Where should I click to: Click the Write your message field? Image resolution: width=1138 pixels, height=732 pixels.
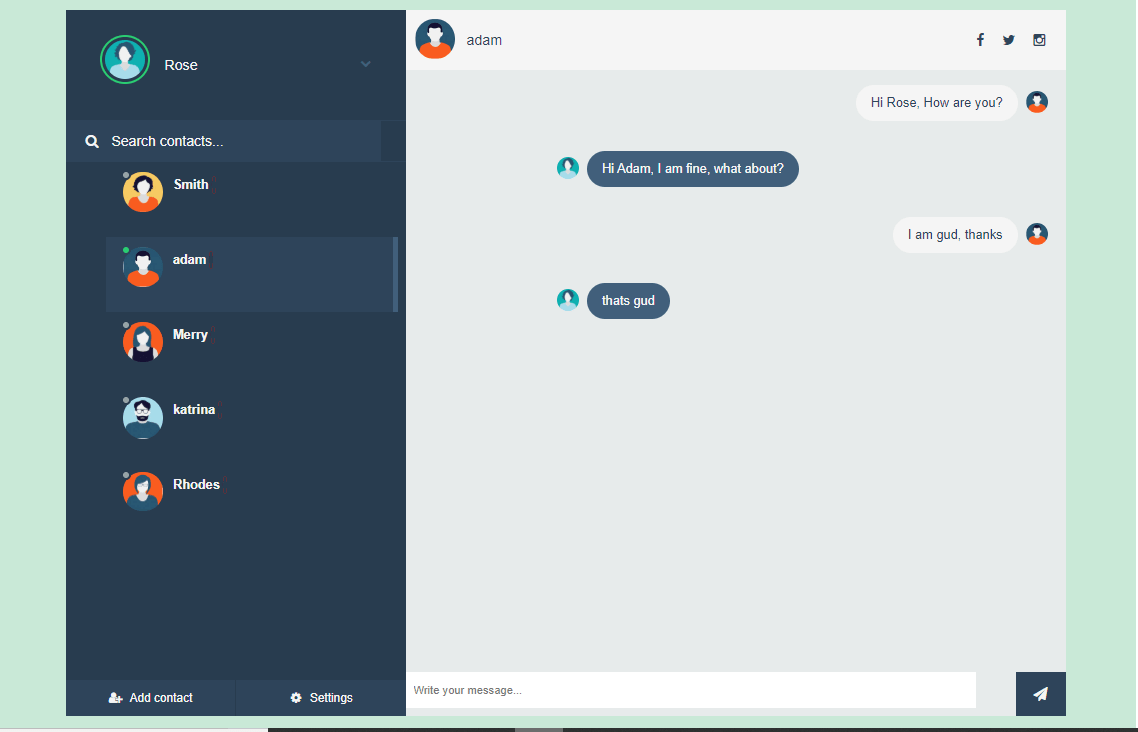(691, 690)
